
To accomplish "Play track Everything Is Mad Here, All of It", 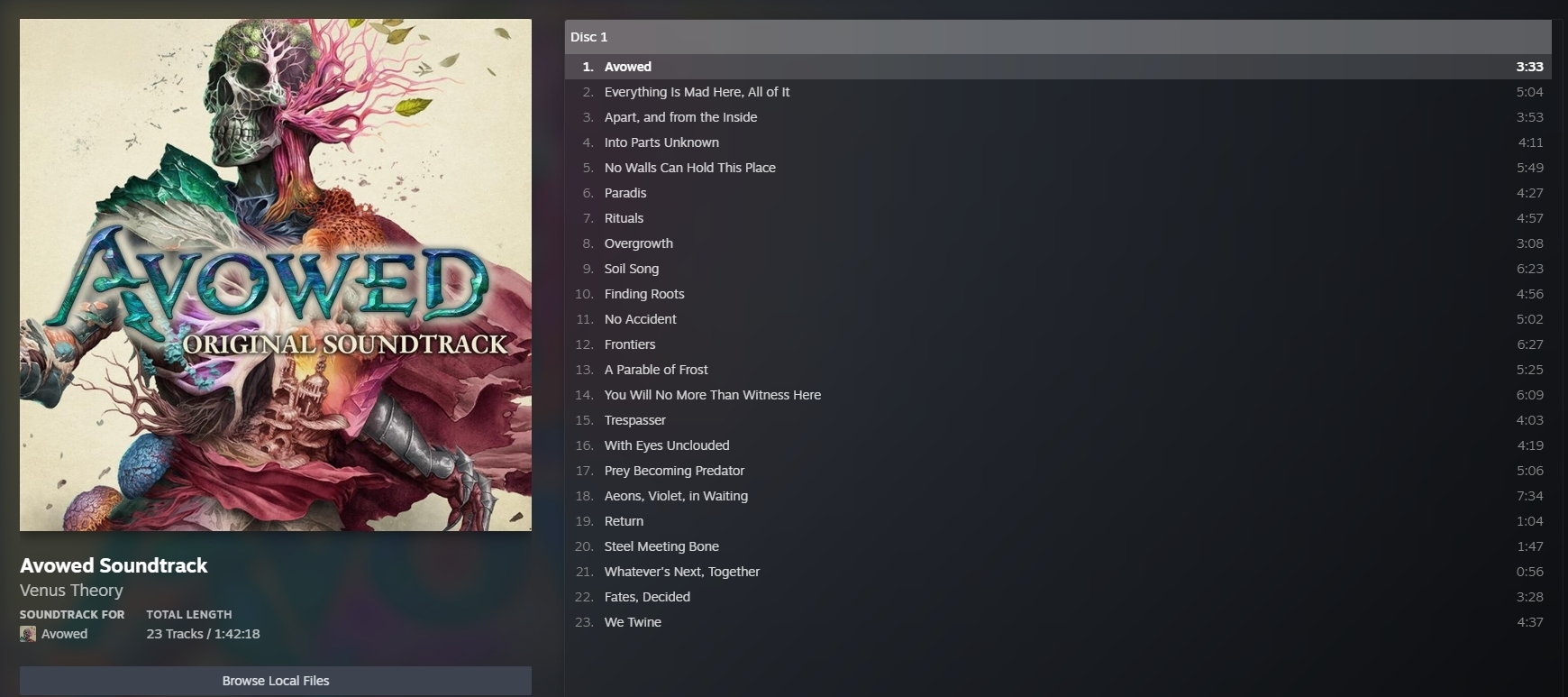I will [1058, 92].
